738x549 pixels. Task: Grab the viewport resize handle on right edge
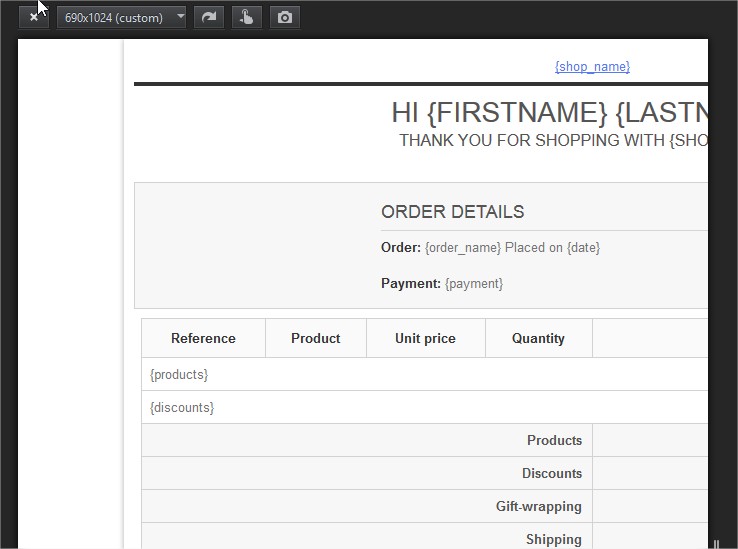click(x=716, y=543)
